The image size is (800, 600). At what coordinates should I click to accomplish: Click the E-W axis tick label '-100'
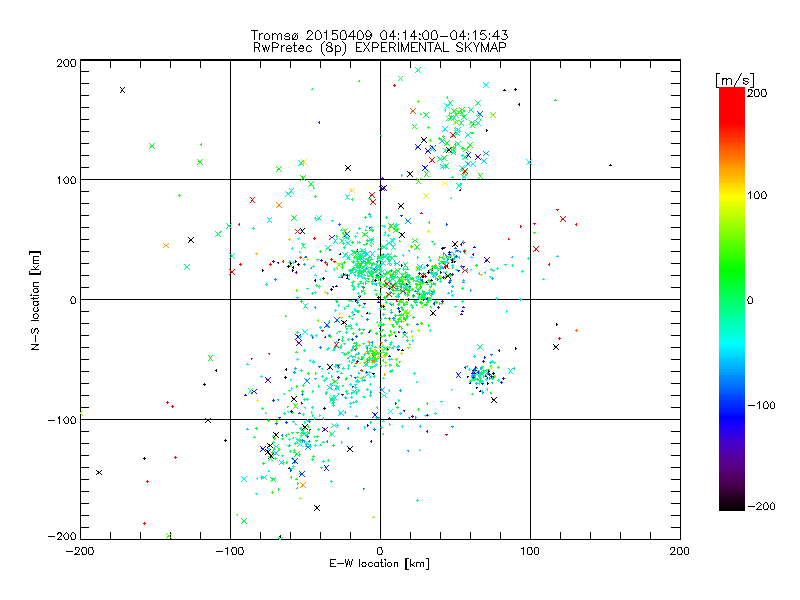pos(230,551)
